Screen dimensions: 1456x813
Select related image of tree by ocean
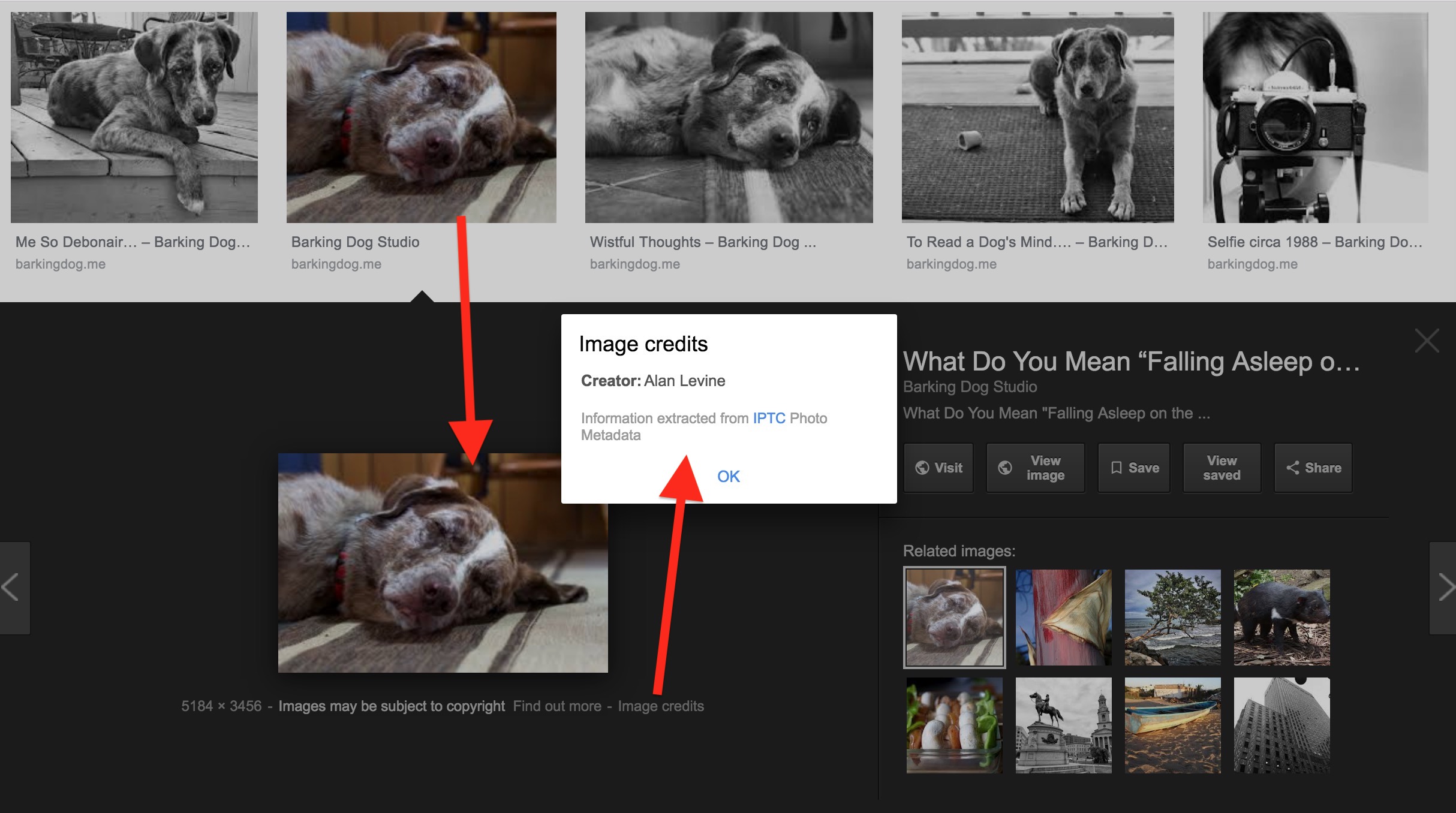point(1172,618)
